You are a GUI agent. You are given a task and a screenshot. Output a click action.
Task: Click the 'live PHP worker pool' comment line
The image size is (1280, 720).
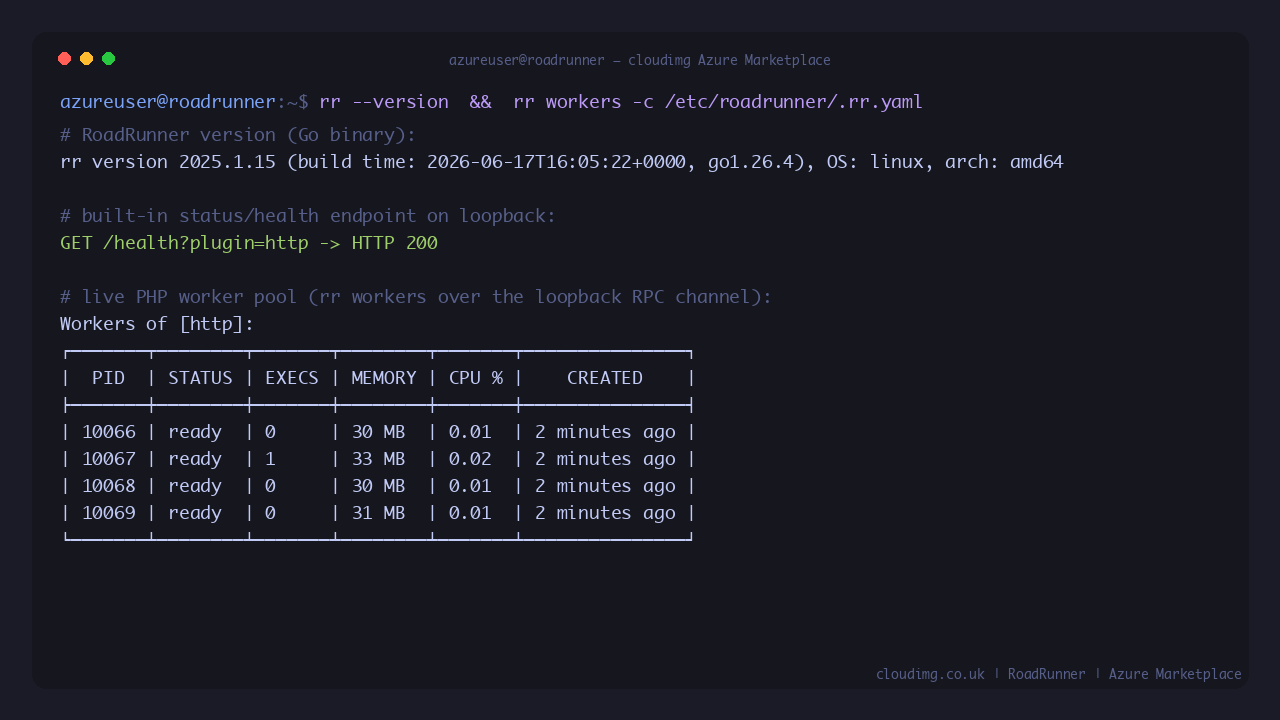click(416, 297)
